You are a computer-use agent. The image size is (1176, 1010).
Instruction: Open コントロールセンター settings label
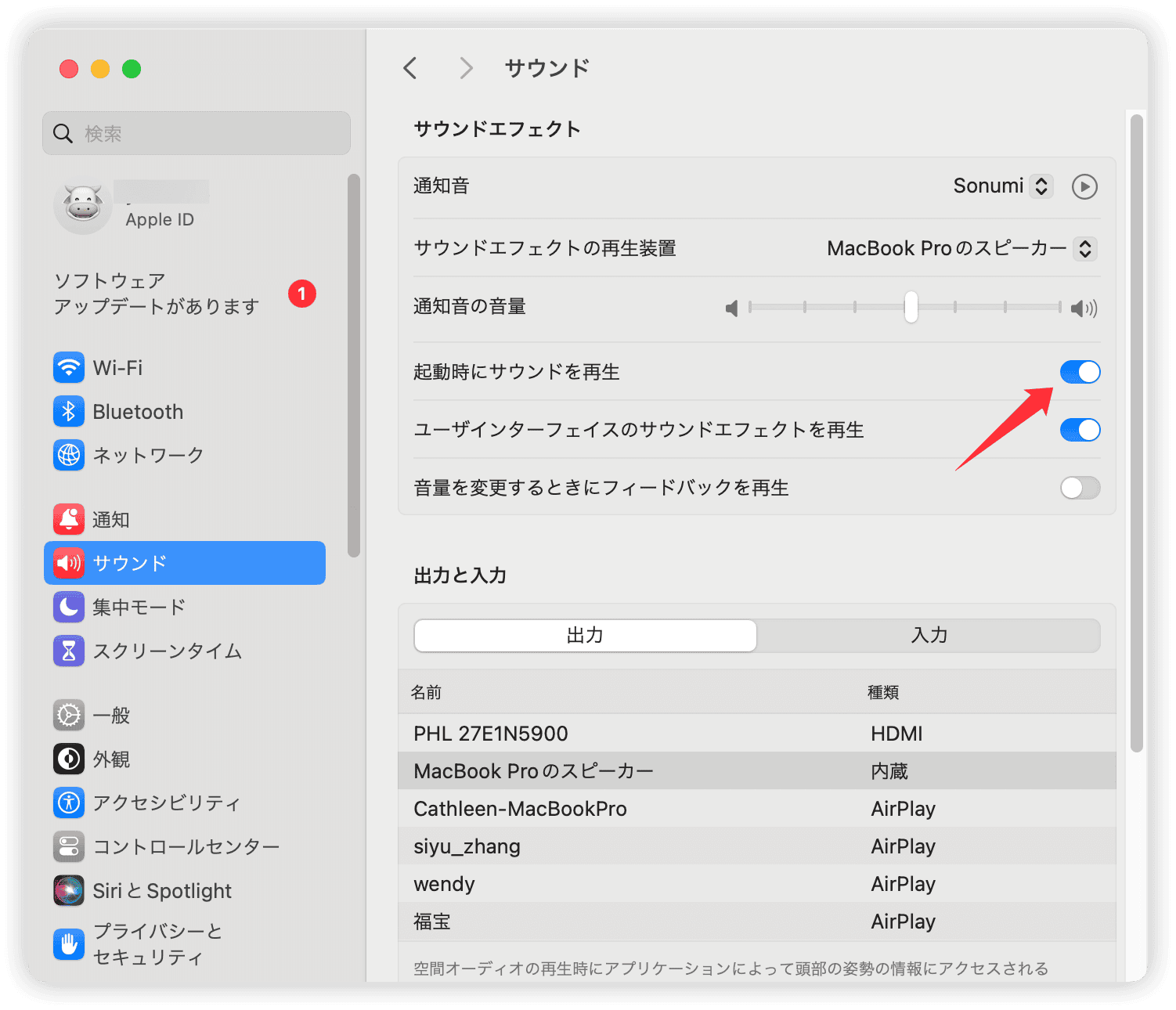coord(186,846)
